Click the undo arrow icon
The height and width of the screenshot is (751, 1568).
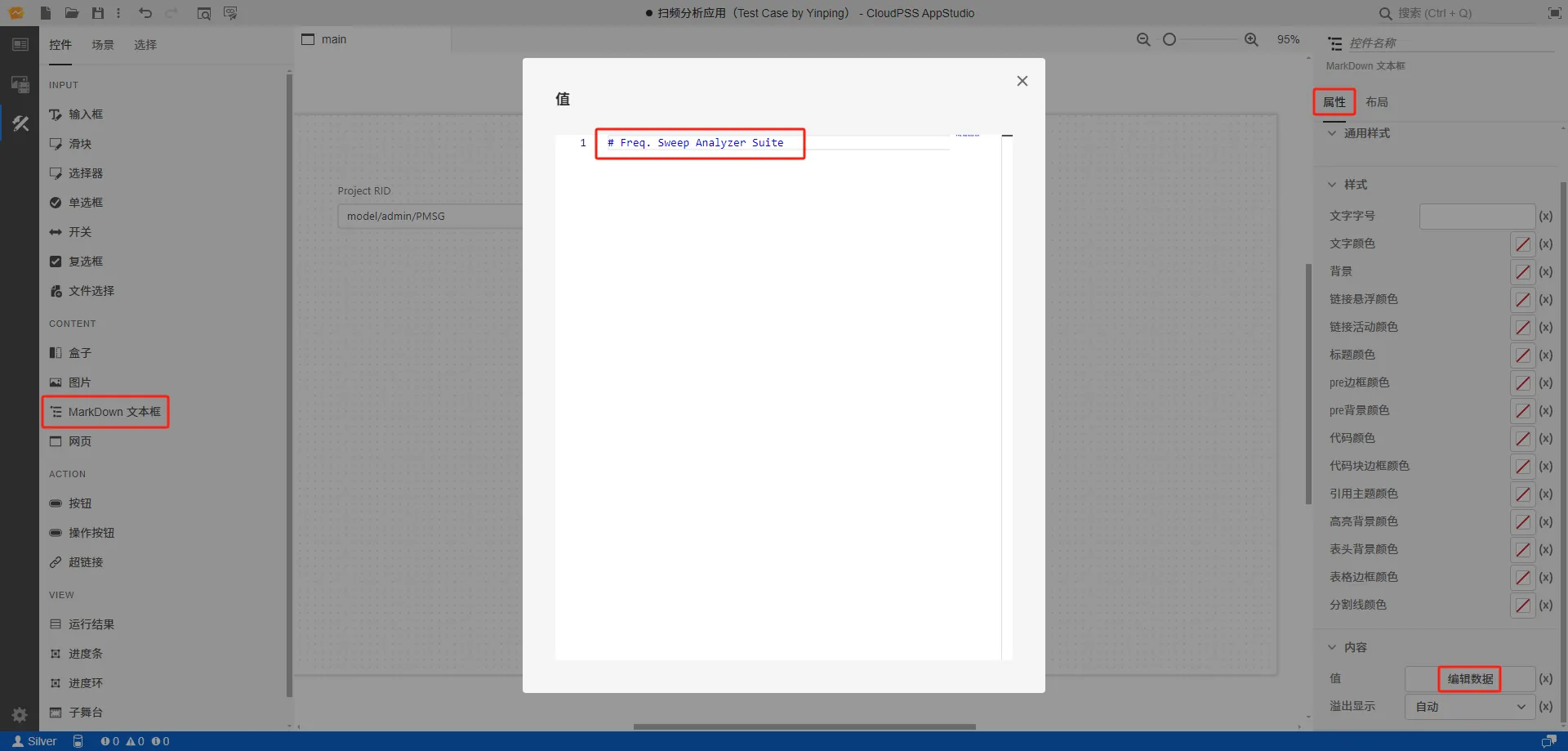(145, 13)
